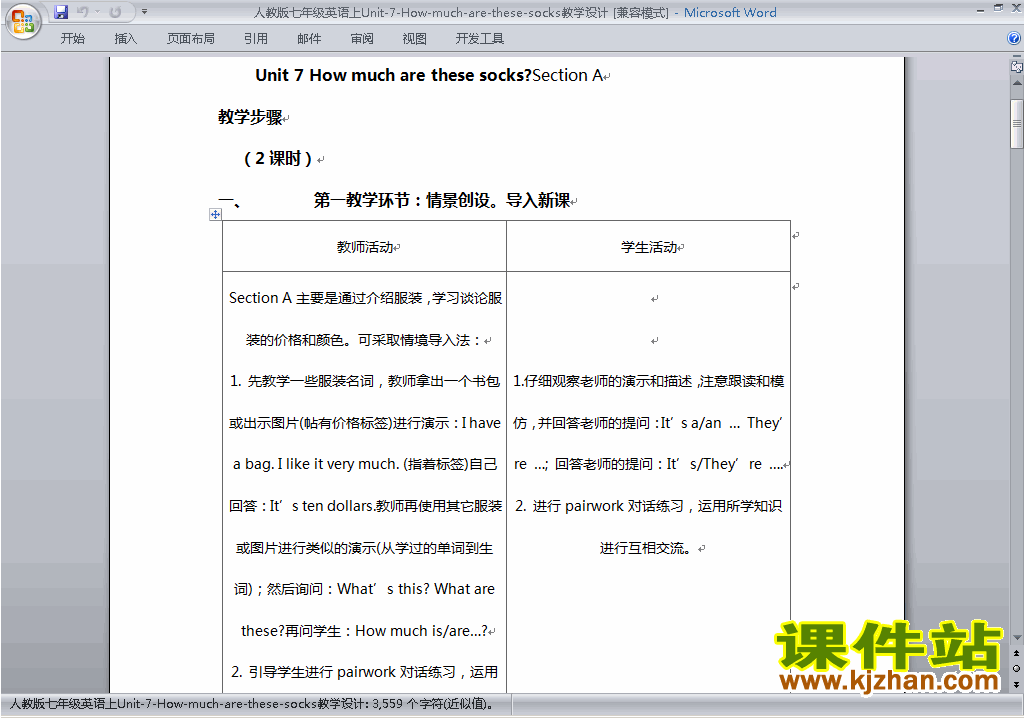
Task: Click the window Close button
Action: coord(1015,9)
